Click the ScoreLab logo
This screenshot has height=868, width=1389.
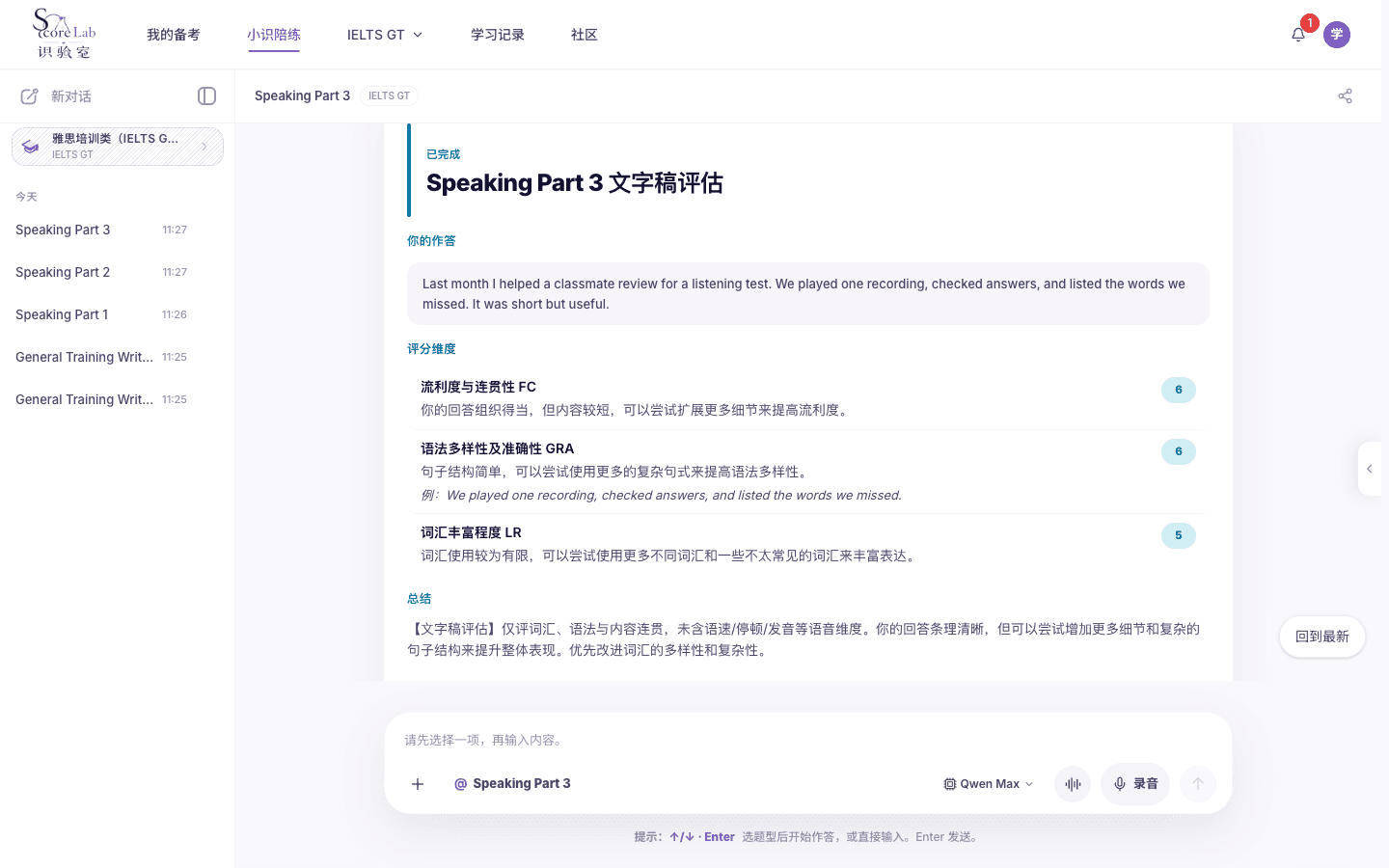[65, 34]
